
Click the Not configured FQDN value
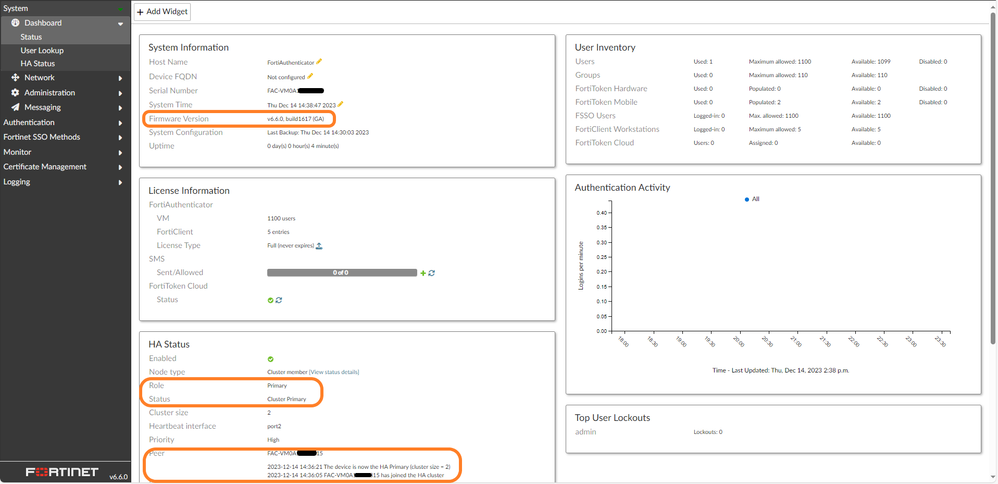(x=286, y=76)
